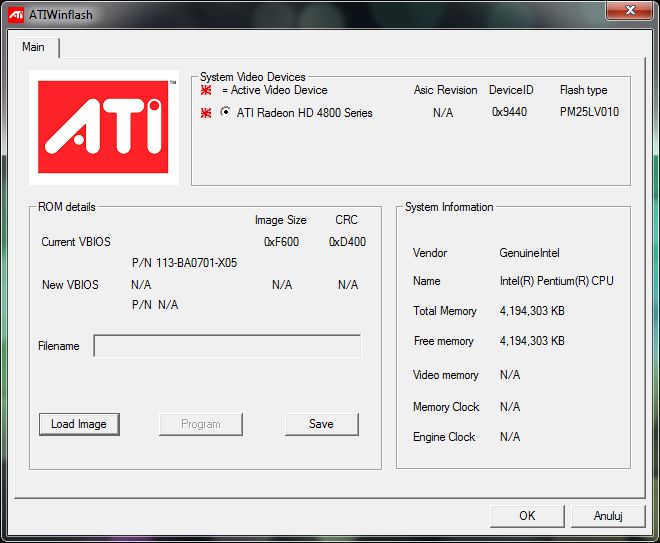The width and height of the screenshot is (660, 543).
Task: Click the Memory Clock label
Action: coord(446,407)
